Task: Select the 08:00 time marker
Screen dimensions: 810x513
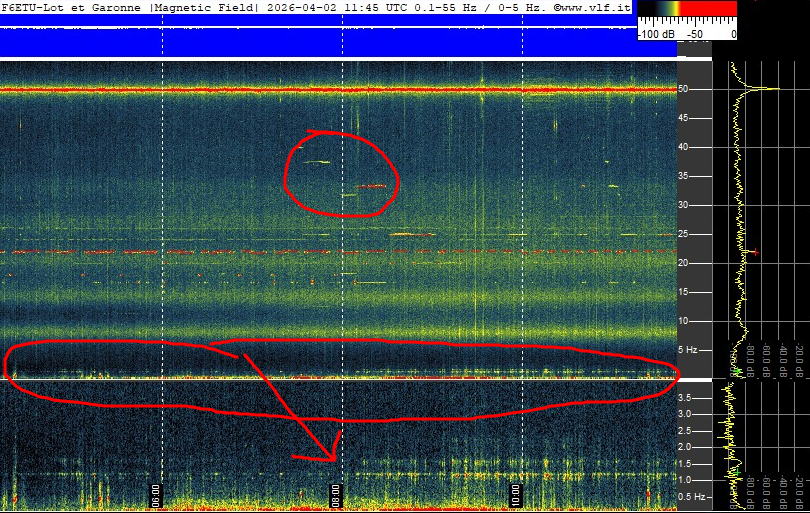Action: [335, 493]
